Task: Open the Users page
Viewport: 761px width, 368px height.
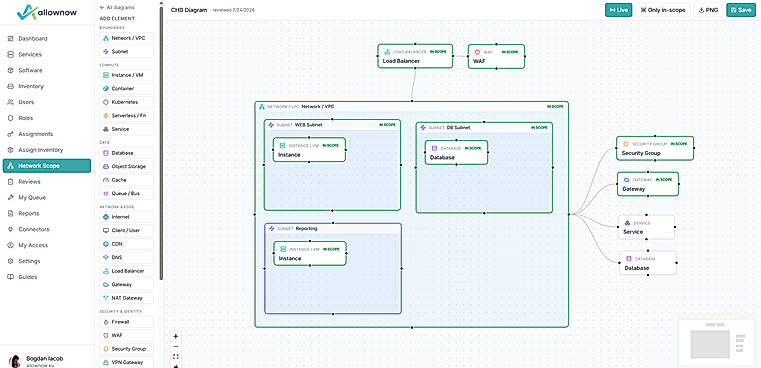Action: [47, 102]
